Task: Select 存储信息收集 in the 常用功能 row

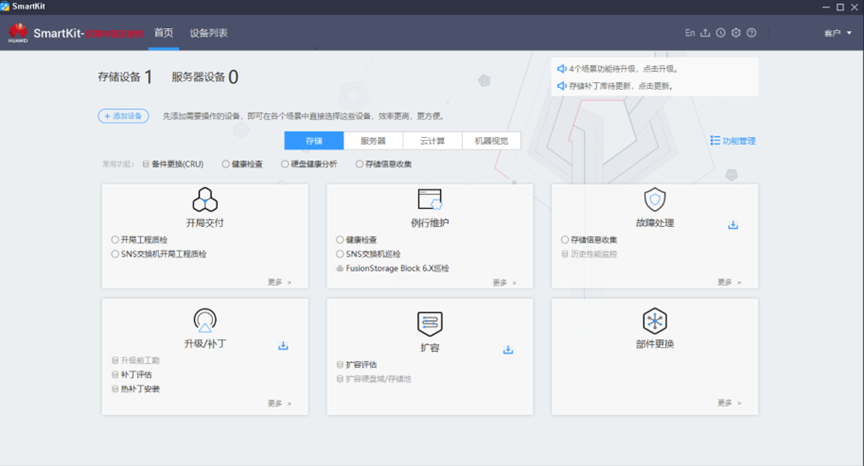Action: tap(384, 164)
